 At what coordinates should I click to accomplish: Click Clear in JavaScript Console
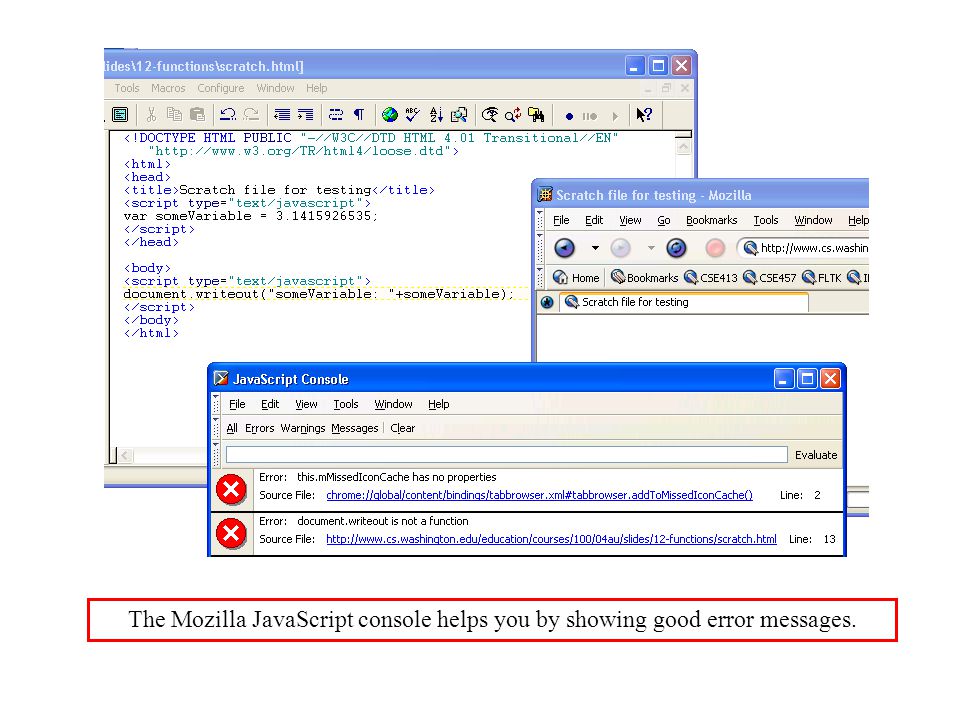click(402, 428)
